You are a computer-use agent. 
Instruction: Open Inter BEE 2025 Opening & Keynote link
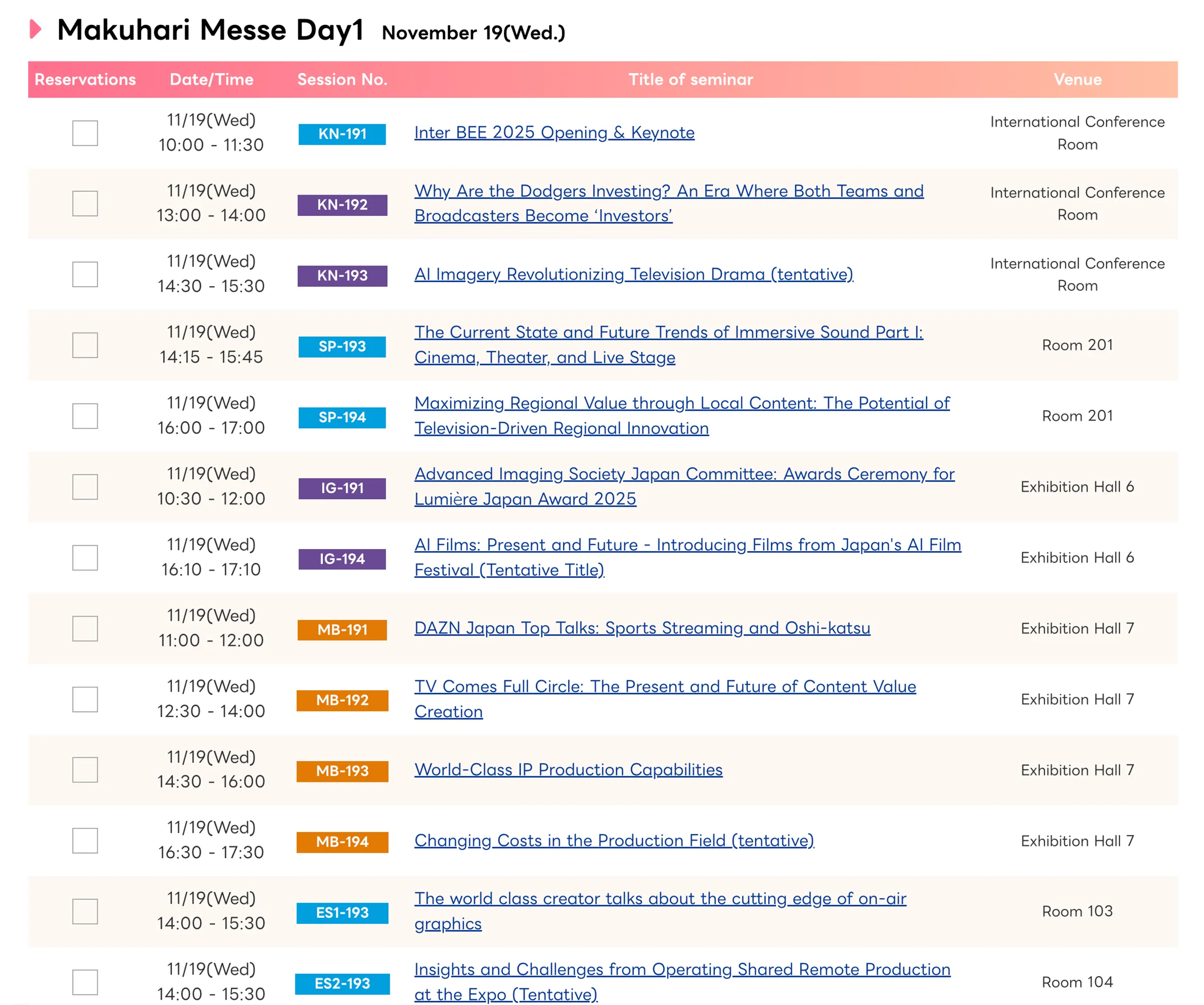point(555,132)
